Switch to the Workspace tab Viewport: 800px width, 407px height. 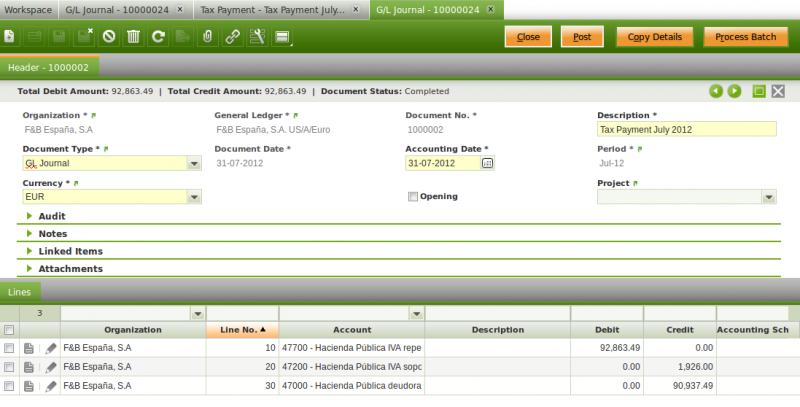tap(29, 9)
